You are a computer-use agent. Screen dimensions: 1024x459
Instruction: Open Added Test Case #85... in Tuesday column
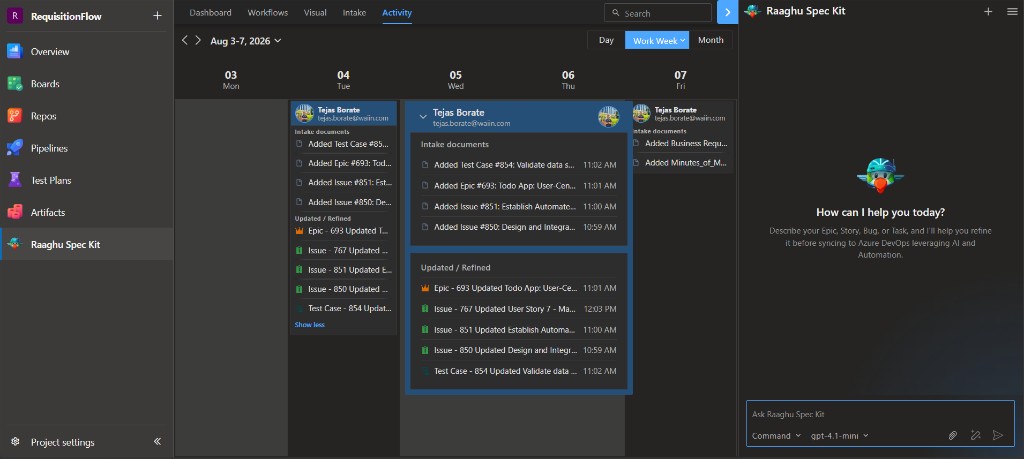[343, 144]
